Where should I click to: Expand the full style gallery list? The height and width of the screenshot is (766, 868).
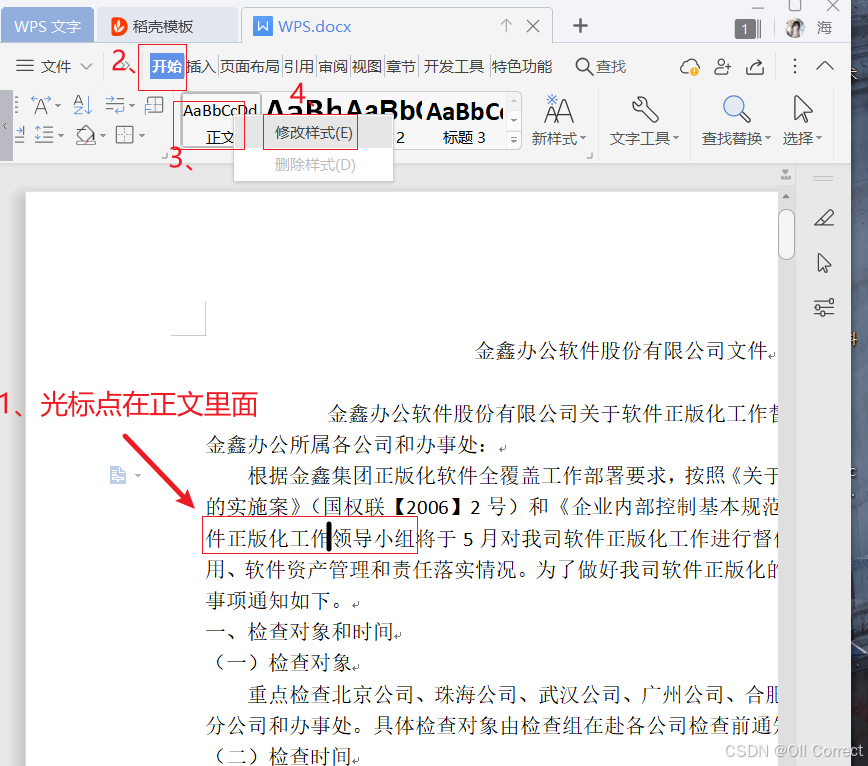pyautogui.click(x=514, y=140)
